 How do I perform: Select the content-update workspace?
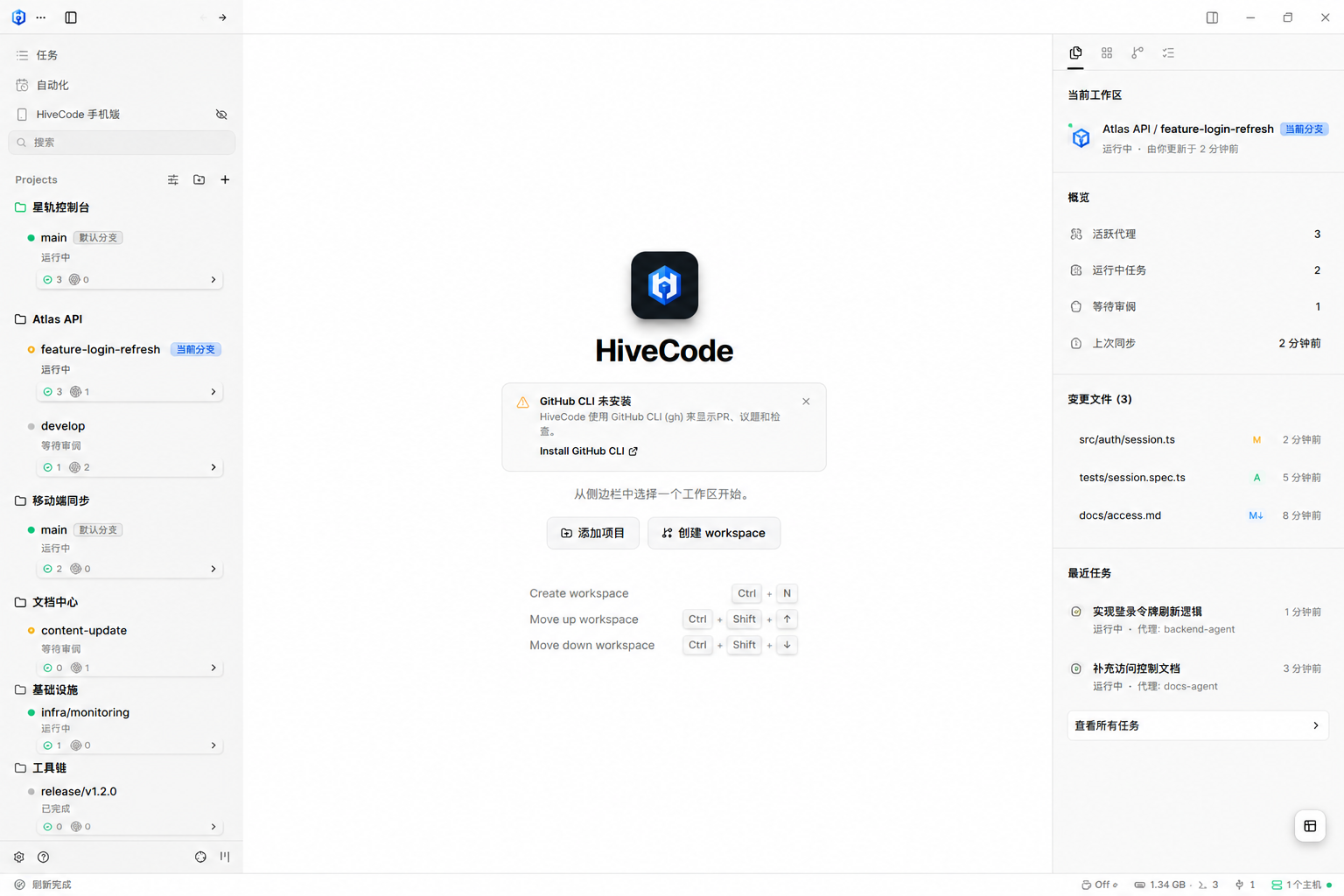[x=84, y=630]
